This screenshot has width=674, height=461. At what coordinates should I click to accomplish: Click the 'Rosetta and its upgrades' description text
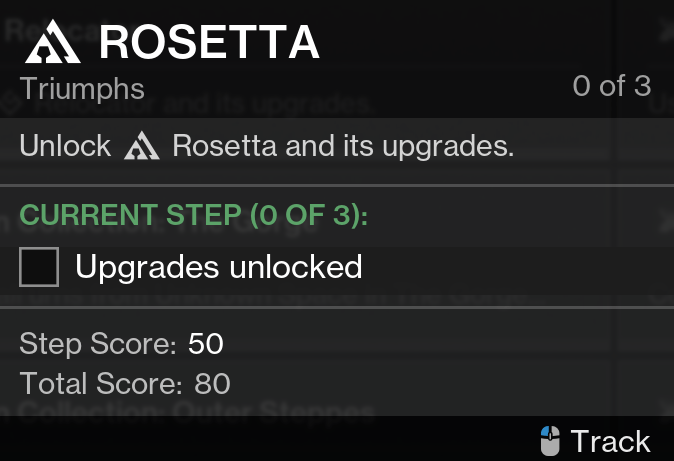pos(343,147)
